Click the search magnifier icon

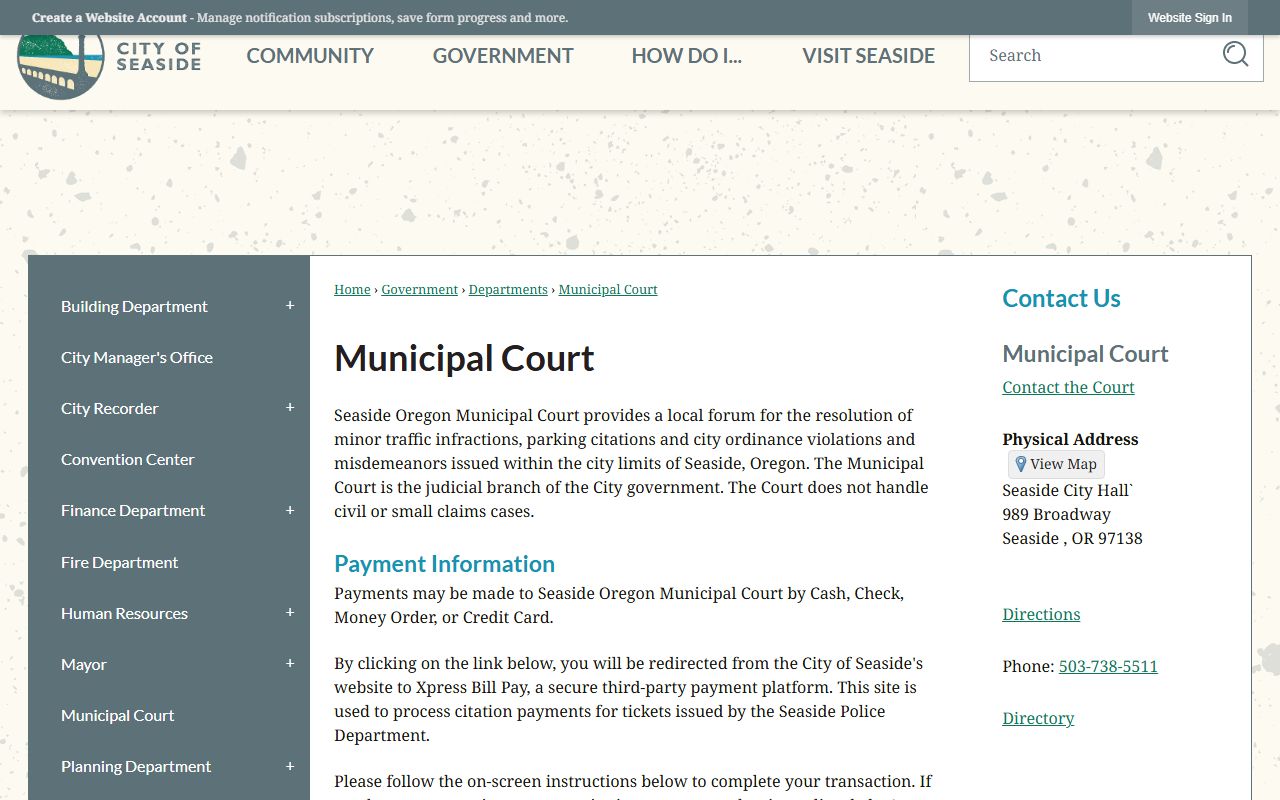point(1235,55)
